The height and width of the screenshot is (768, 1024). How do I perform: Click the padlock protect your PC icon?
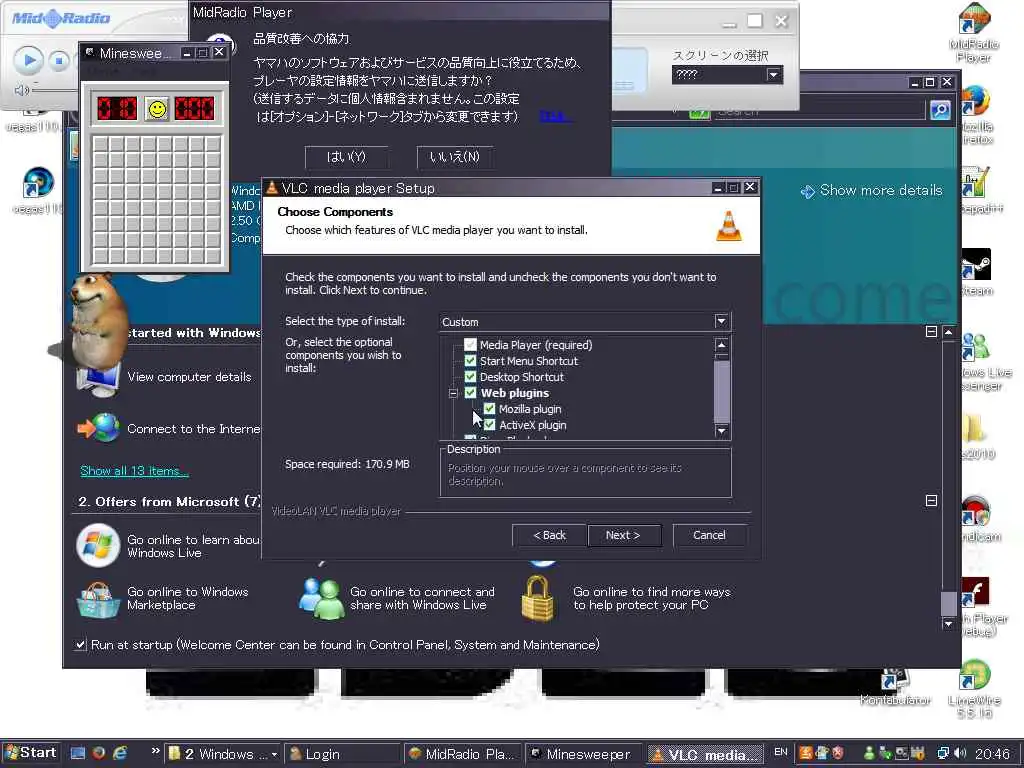click(537, 598)
